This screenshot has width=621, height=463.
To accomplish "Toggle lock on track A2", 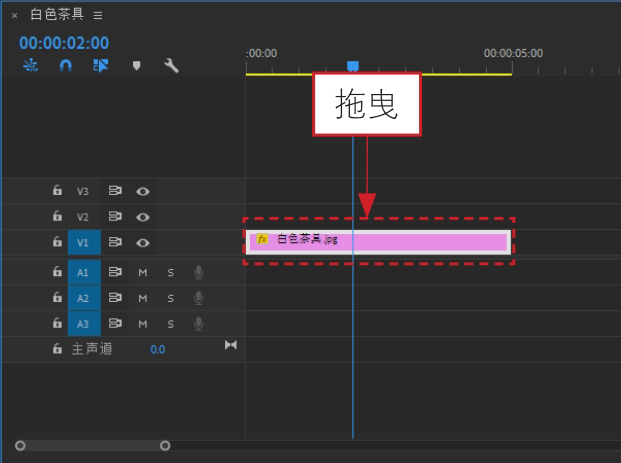I will tap(57, 297).
